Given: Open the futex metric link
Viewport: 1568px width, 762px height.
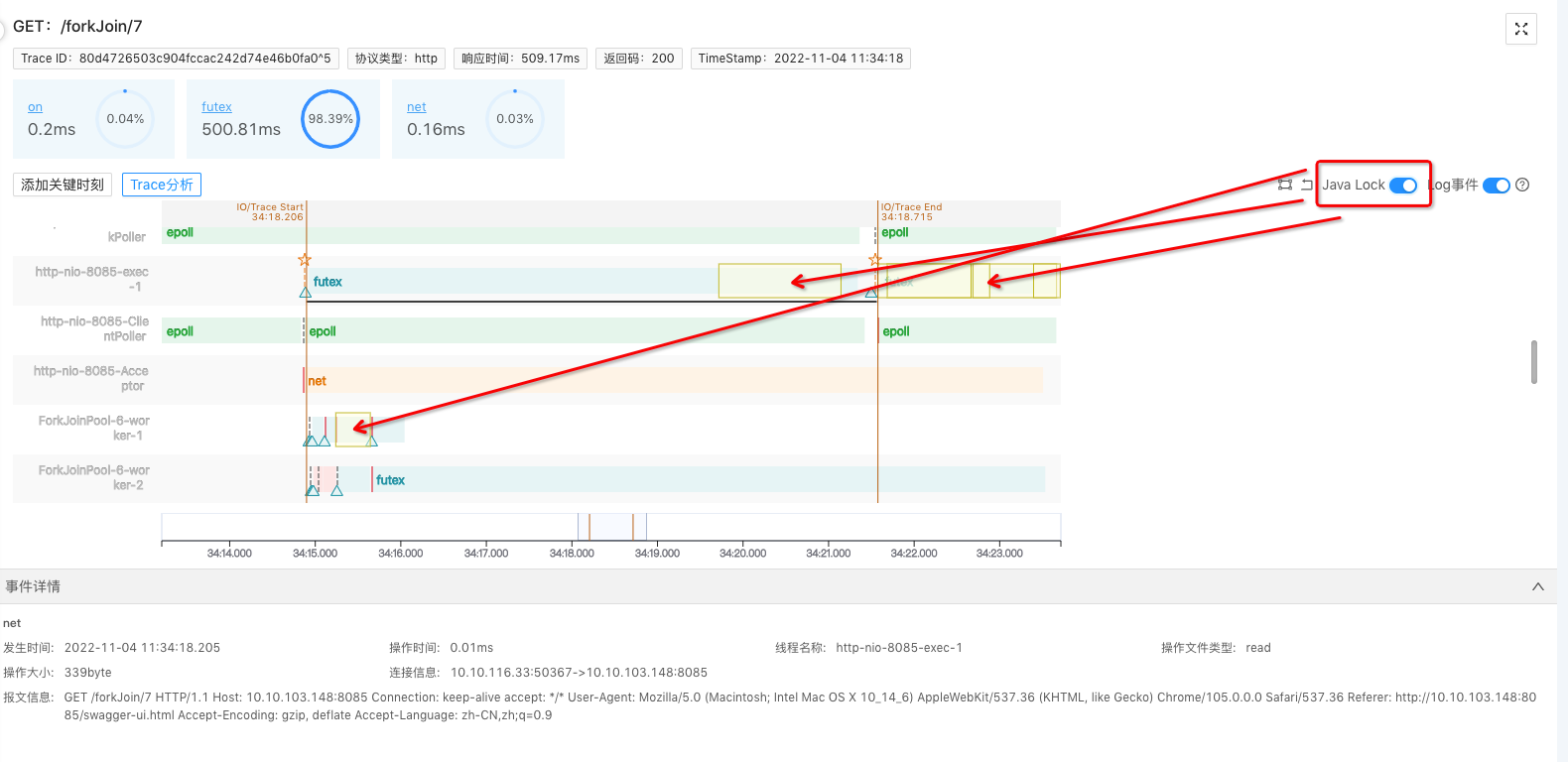Looking at the screenshot, I should 216,107.
